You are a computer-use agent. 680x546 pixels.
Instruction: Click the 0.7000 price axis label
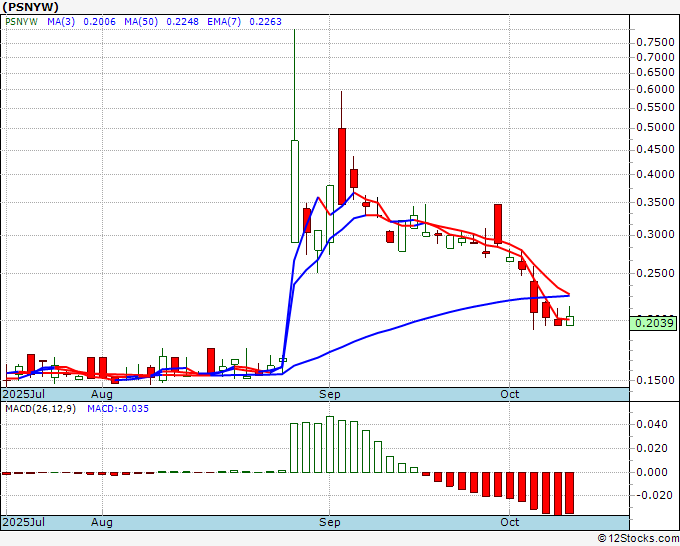655,57
